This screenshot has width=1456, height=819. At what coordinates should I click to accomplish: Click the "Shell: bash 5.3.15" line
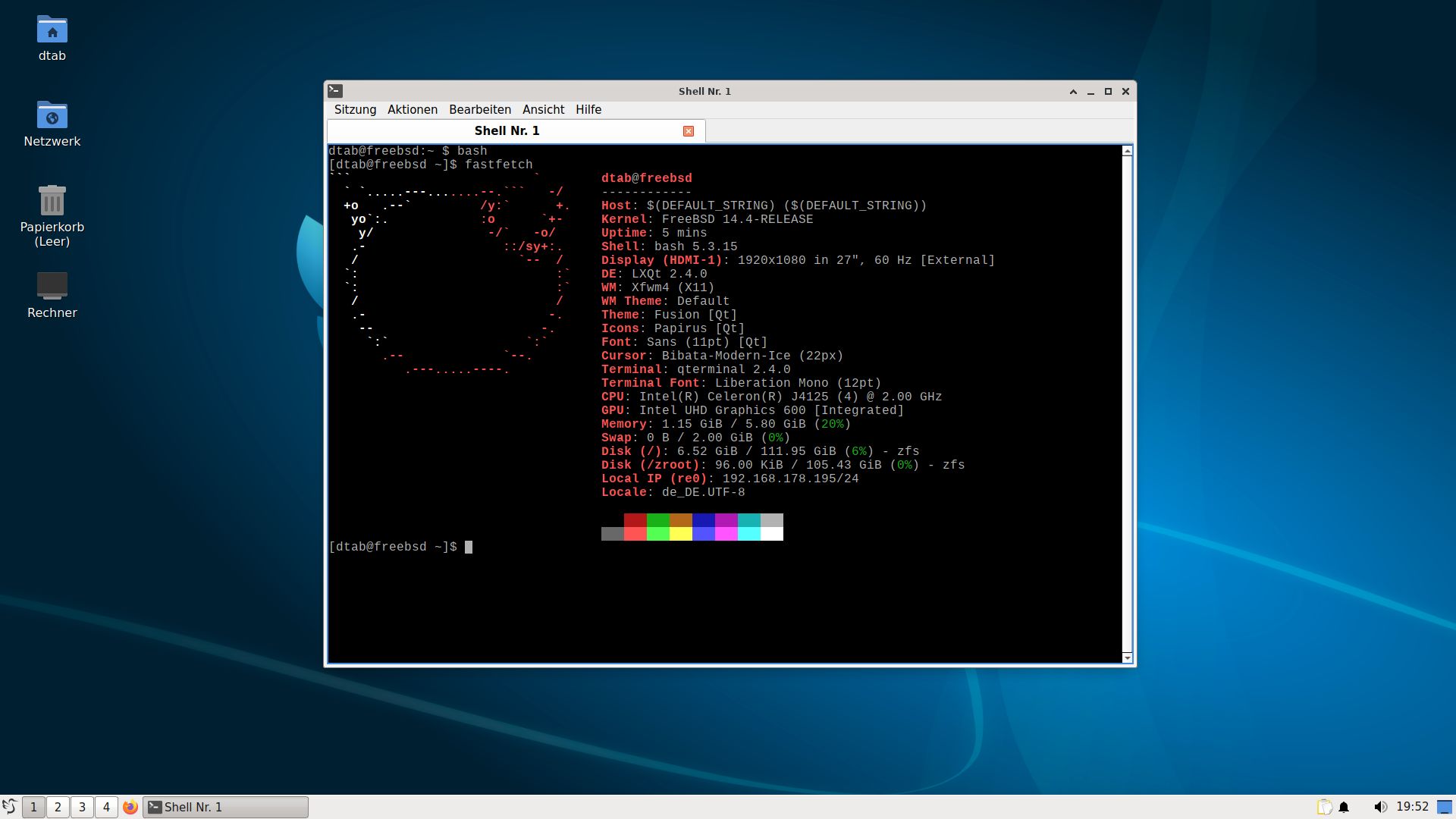(670, 246)
